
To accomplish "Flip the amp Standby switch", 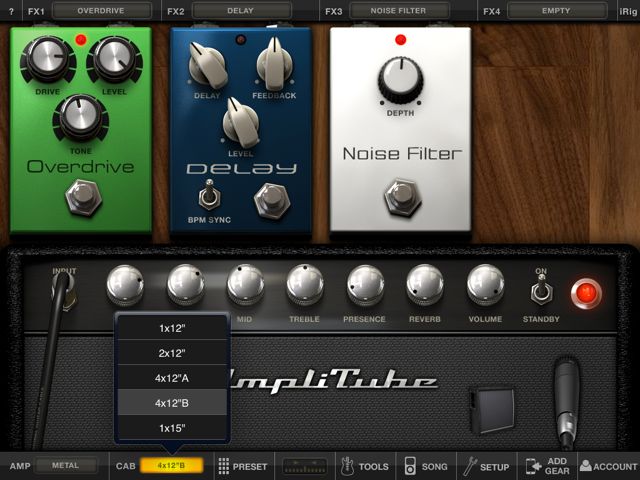I will pos(542,290).
